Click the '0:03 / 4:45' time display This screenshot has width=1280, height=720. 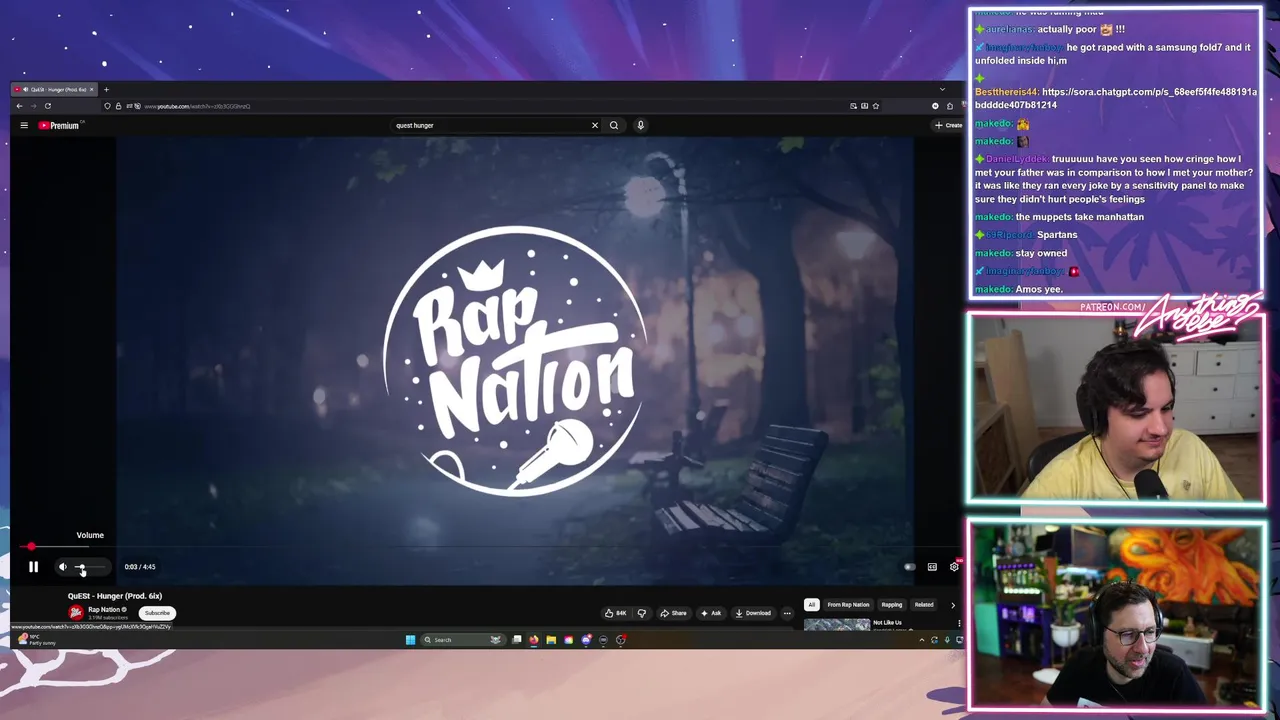click(x=140, y=567)
